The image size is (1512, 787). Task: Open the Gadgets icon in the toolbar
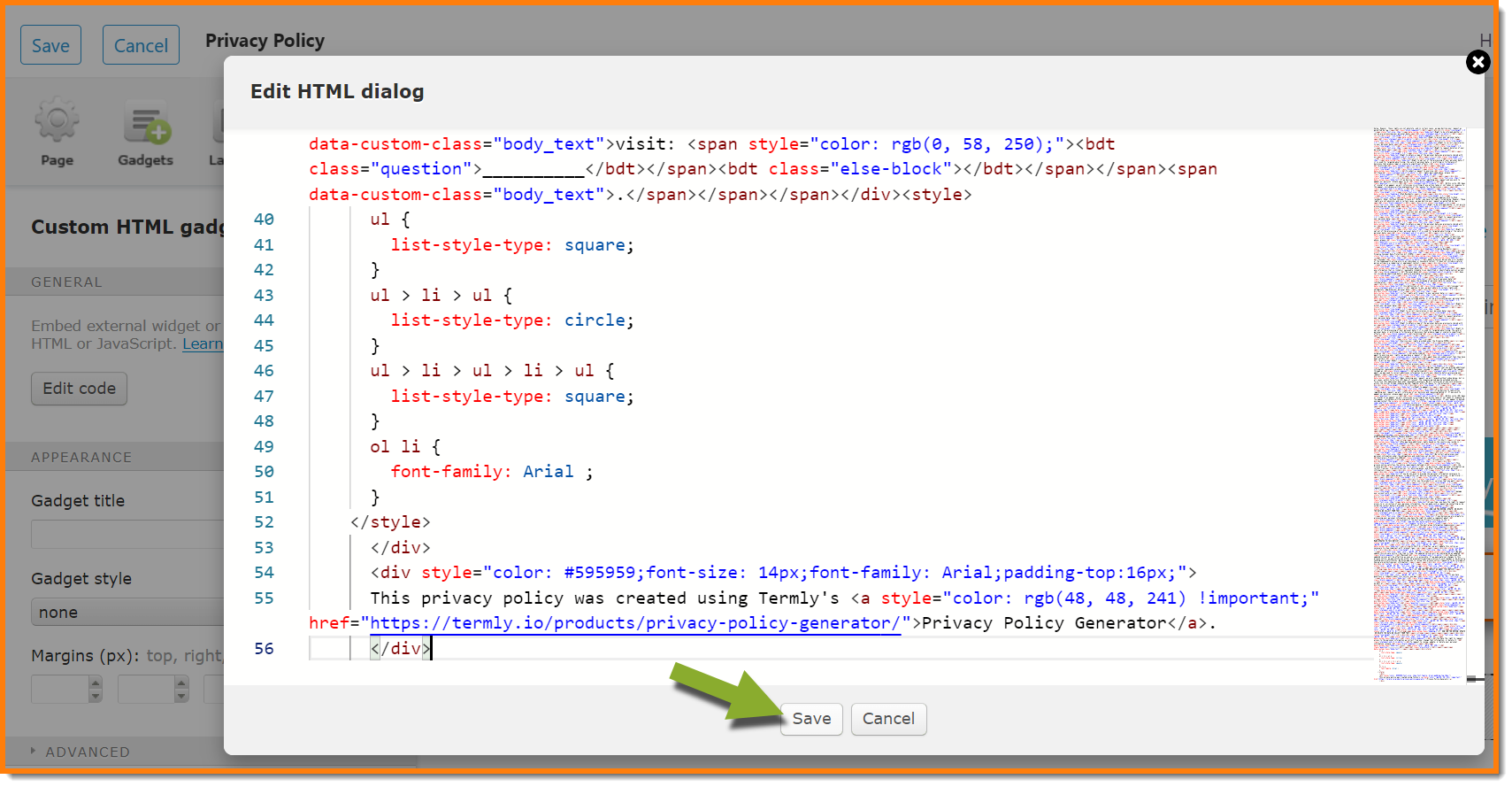pos(146,131)
